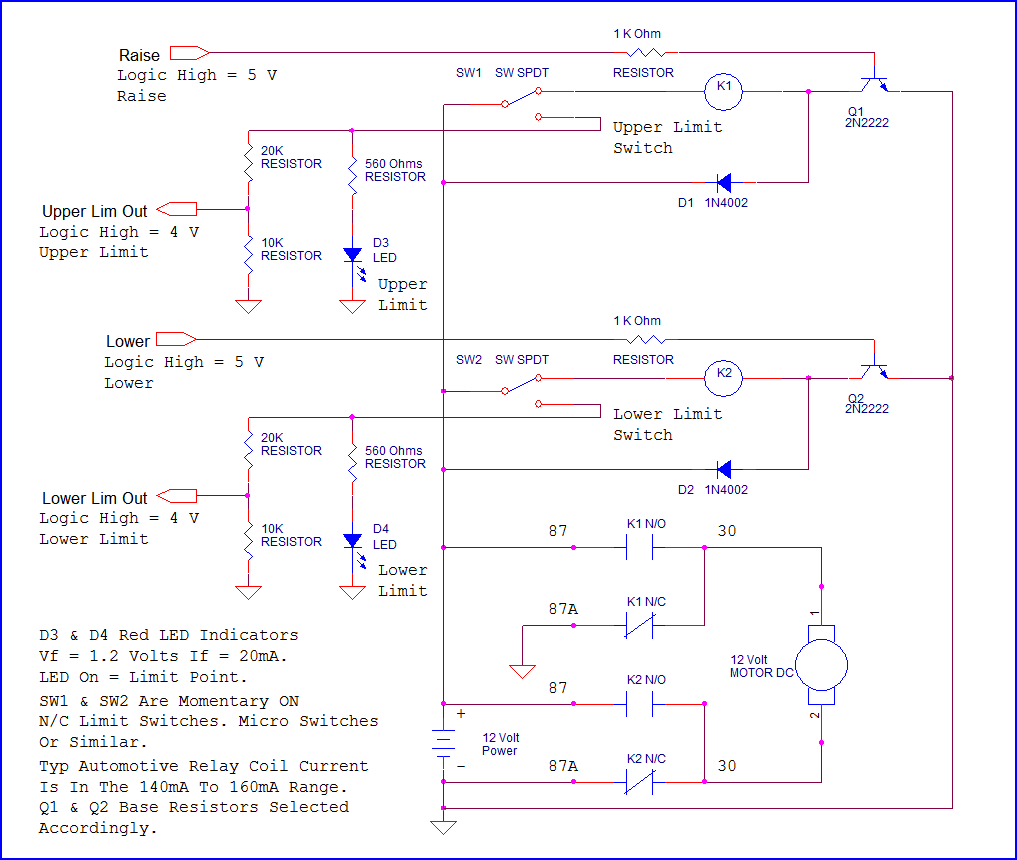Select the upper 560 Ohms resistor symbol
The width and height of the screenshot is (1017, 860).
click(353, 176)
